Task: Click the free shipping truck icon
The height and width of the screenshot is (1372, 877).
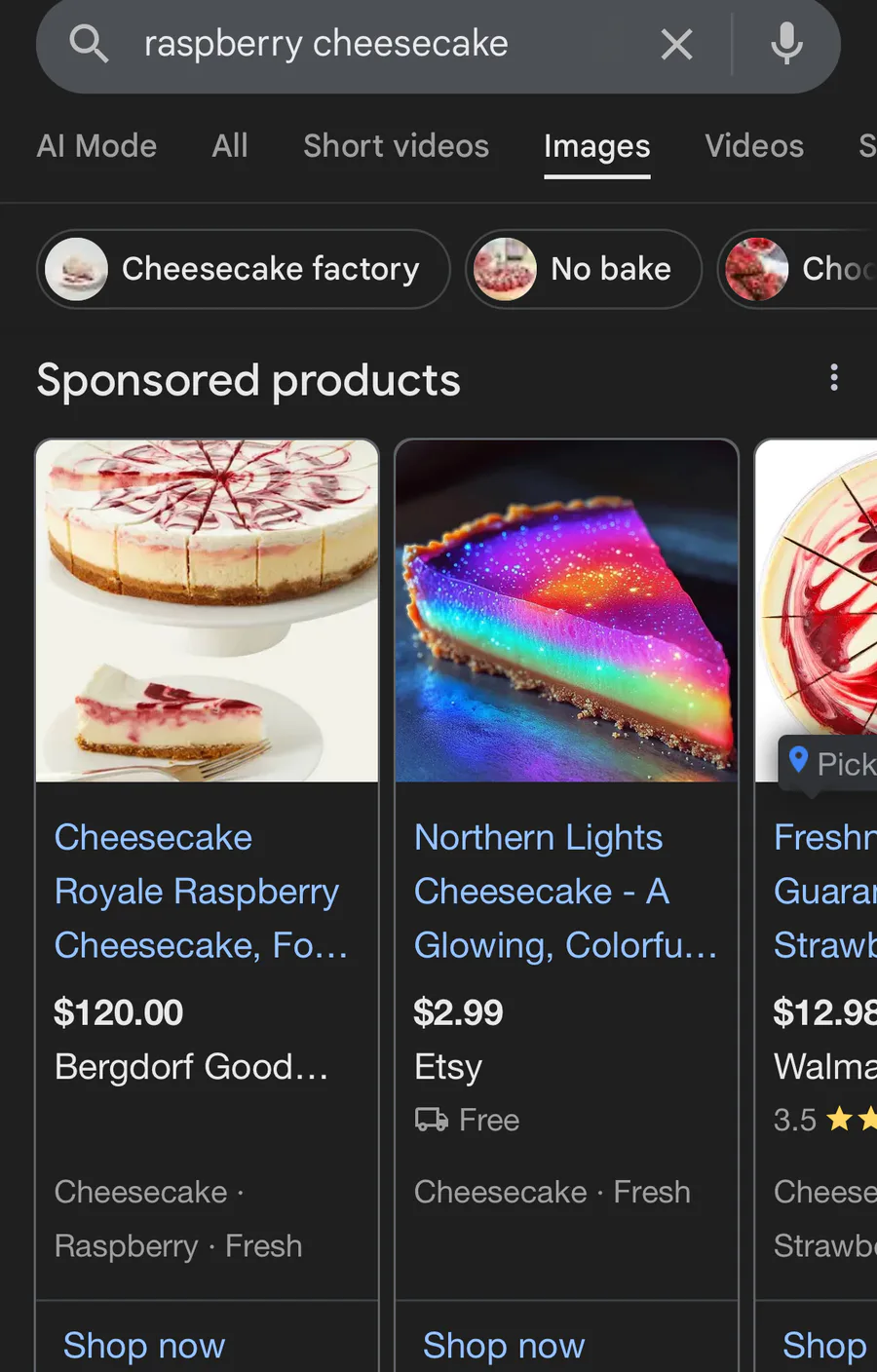Action: [432, 1120]
